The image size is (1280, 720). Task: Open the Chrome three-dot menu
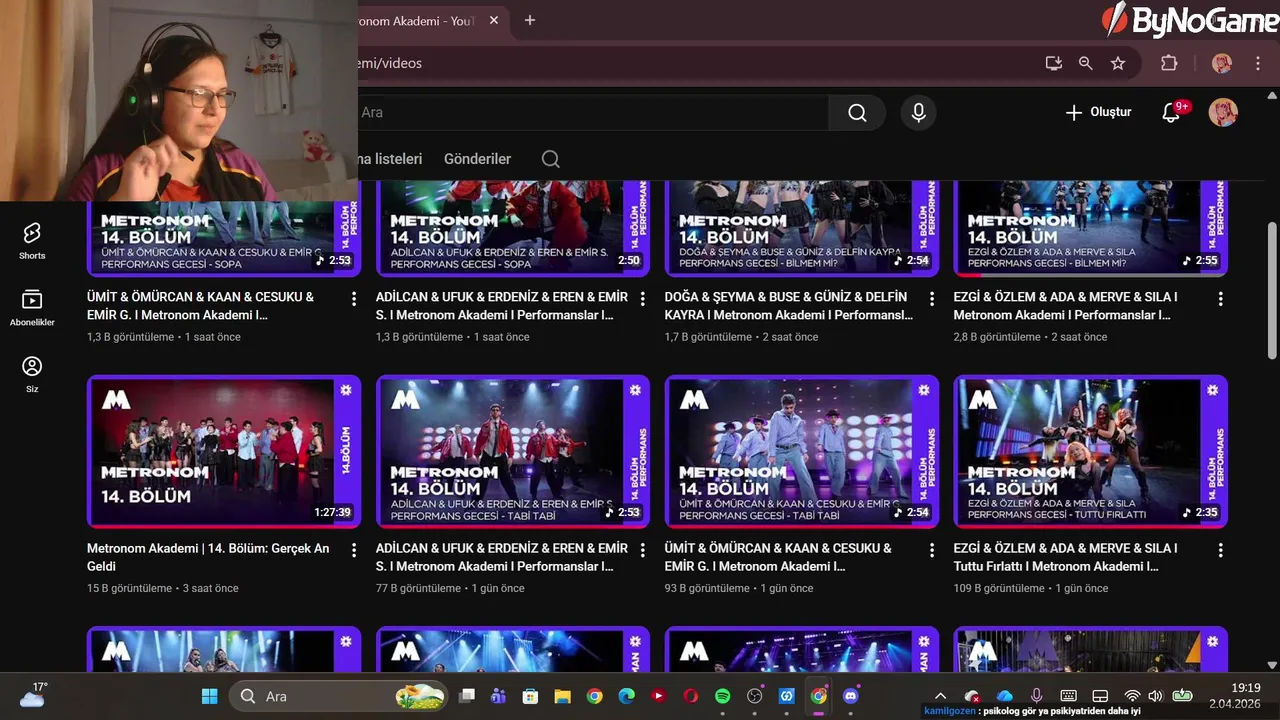click(x=1258, y=63)
